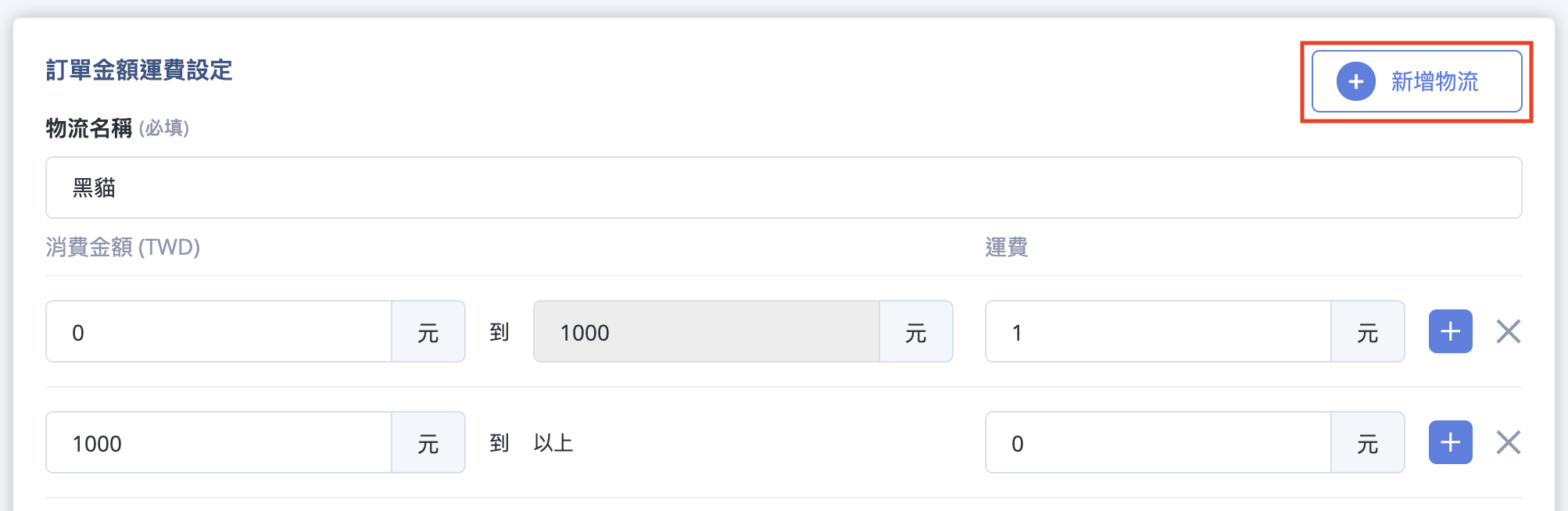
Task: Click the round plus icon beside 新增物流
Action: click(x=1355, y=81)
